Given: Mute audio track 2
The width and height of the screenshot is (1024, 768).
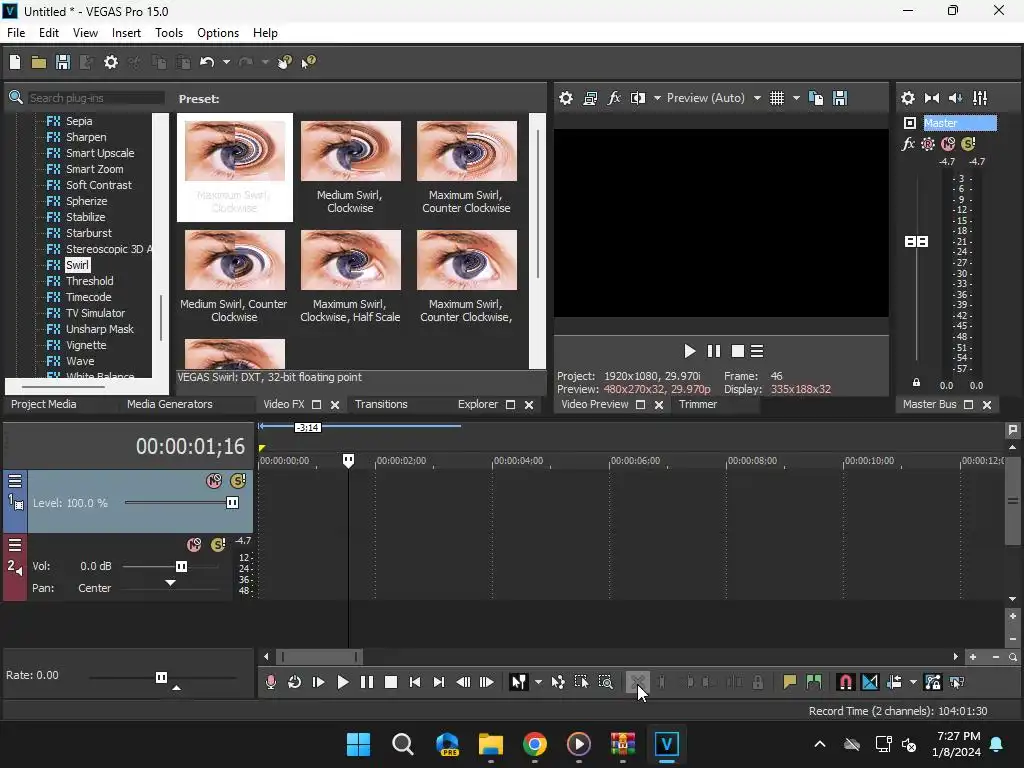Looking at the screenshot, I should click(194, 545).
